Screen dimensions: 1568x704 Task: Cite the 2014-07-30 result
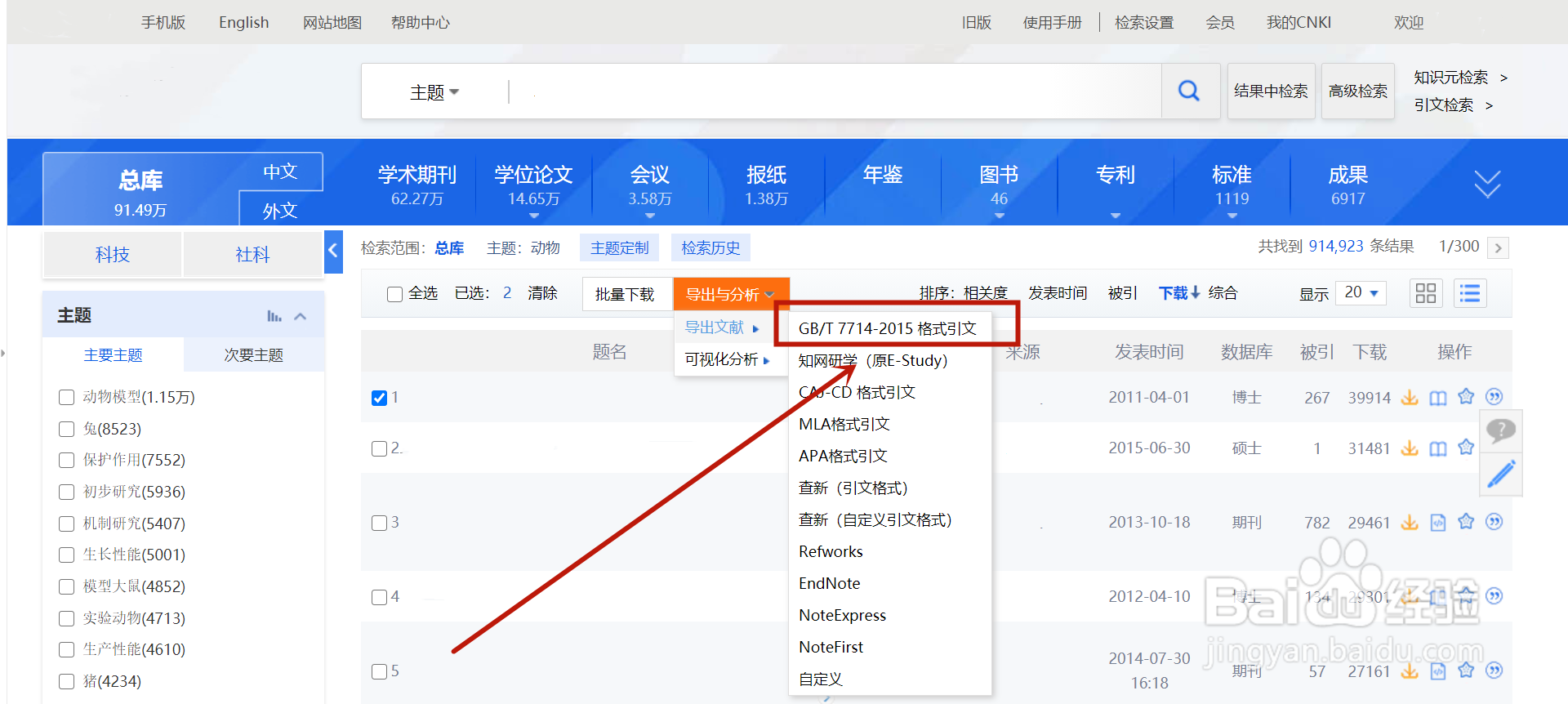pyautogui.click(x=1494, y=671)
